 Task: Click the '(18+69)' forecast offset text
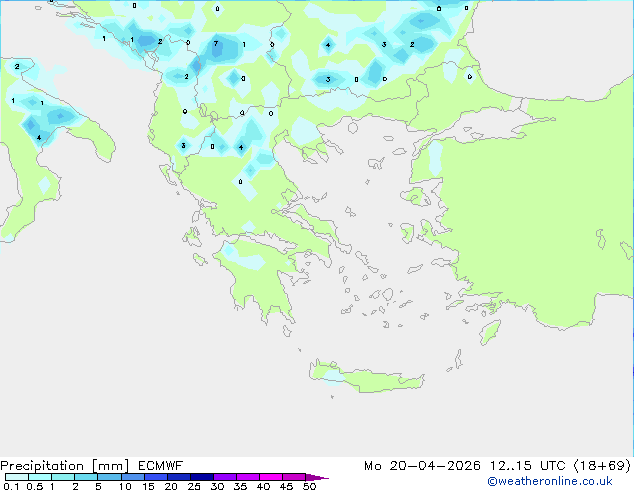(602, 466)
